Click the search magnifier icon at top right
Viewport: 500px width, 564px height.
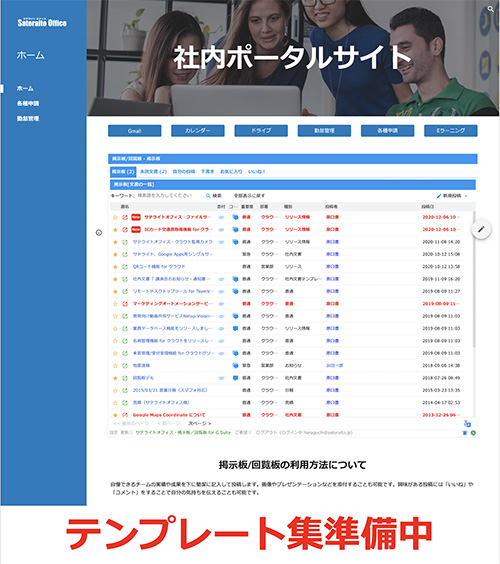(491, 9)
